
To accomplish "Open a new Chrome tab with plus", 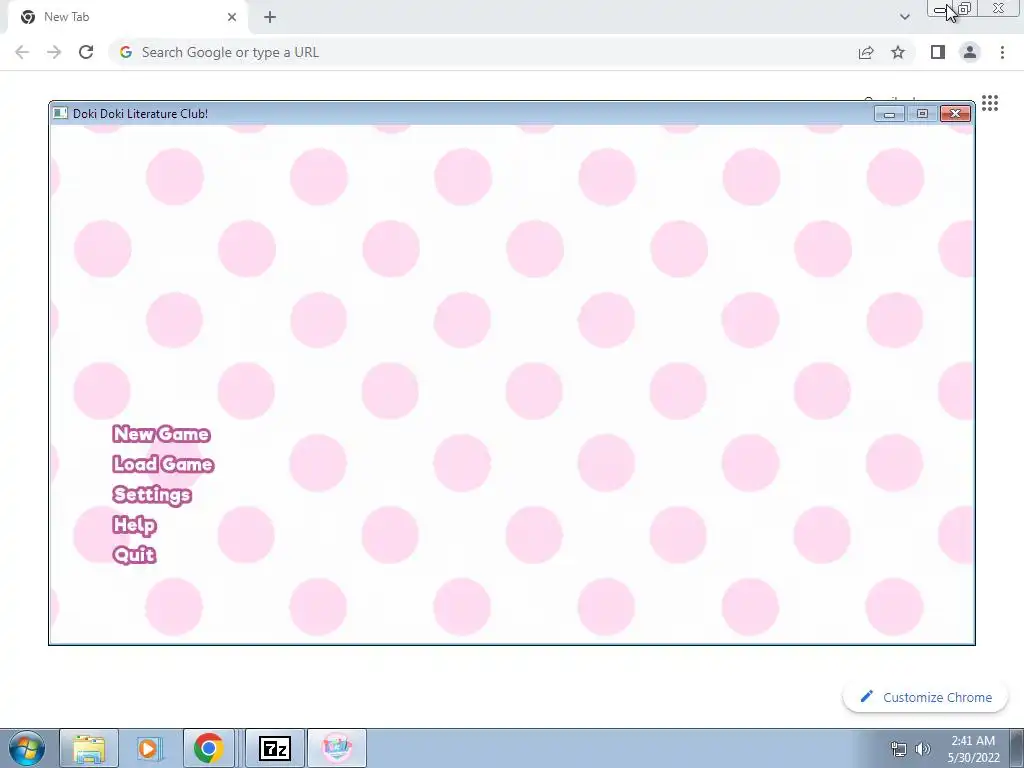I will [x=270, y=17].
